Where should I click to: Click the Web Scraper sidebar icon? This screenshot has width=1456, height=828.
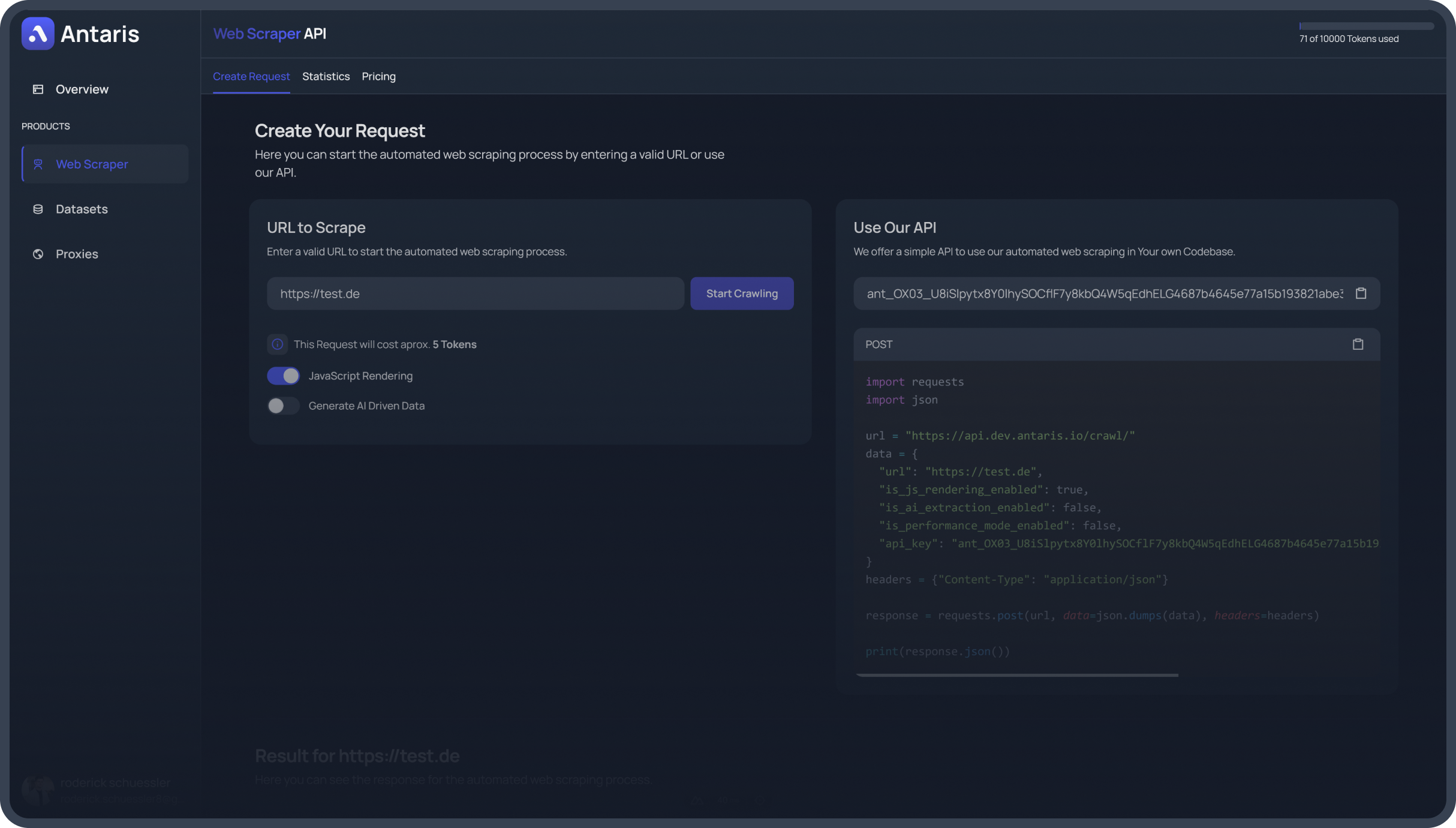tap(37, 163)
